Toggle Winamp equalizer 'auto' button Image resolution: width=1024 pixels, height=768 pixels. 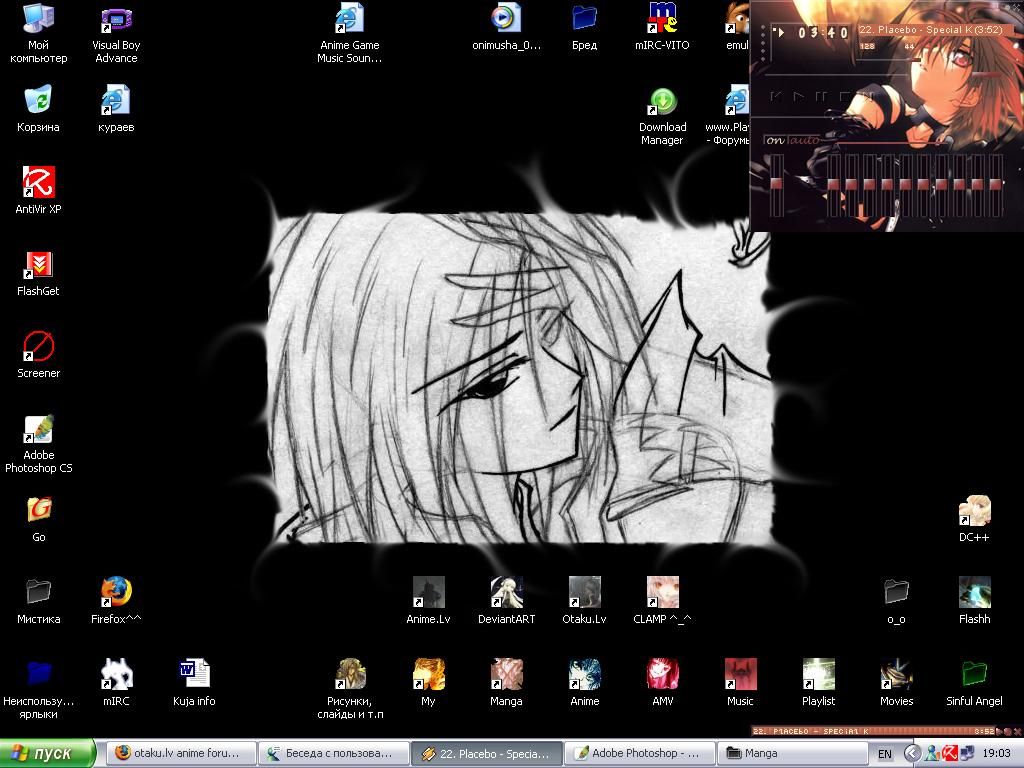point(803,140)
